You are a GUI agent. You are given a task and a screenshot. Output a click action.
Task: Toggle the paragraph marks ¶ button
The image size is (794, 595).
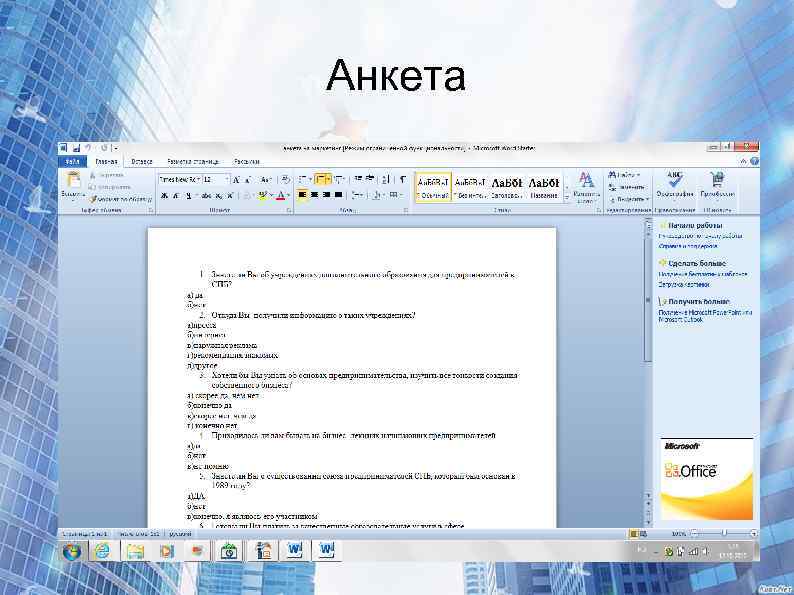(x=403, y=179)
